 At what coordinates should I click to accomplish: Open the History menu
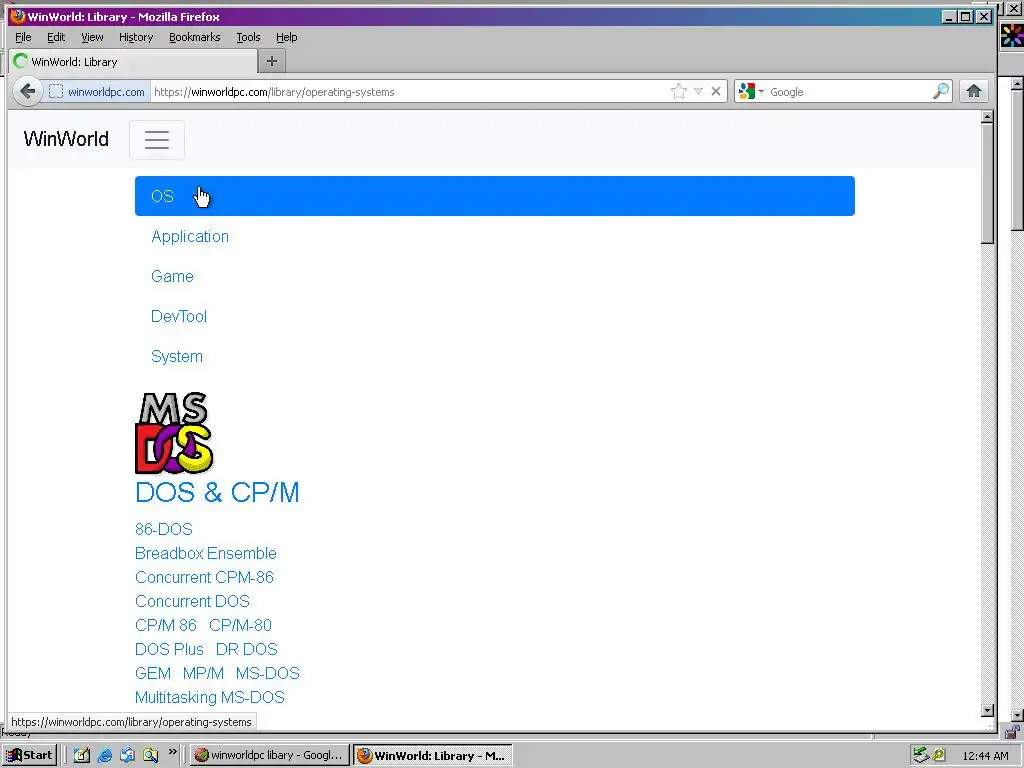coord(136,37)
